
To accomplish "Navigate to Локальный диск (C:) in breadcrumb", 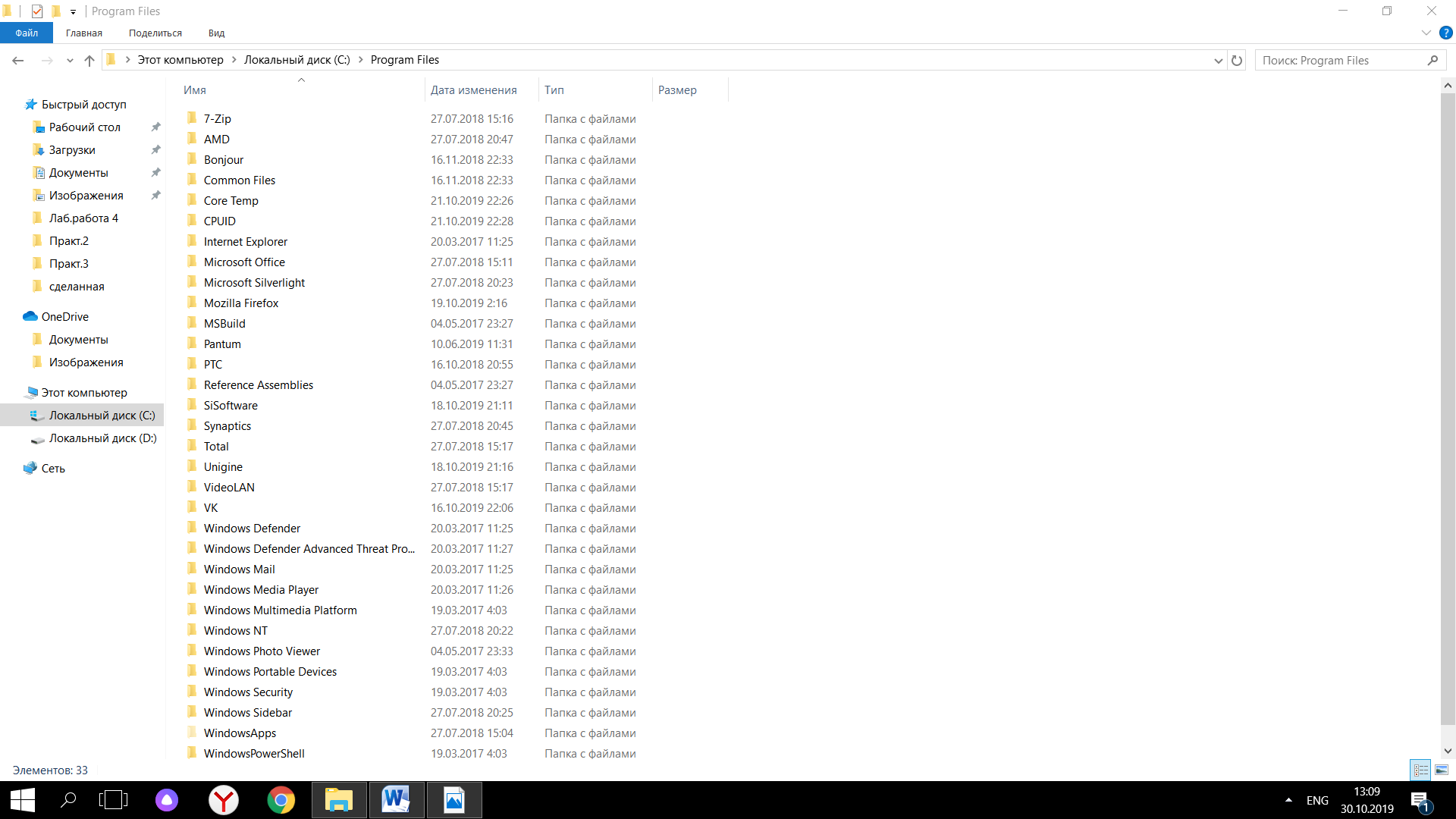I will tap(297, 60).
